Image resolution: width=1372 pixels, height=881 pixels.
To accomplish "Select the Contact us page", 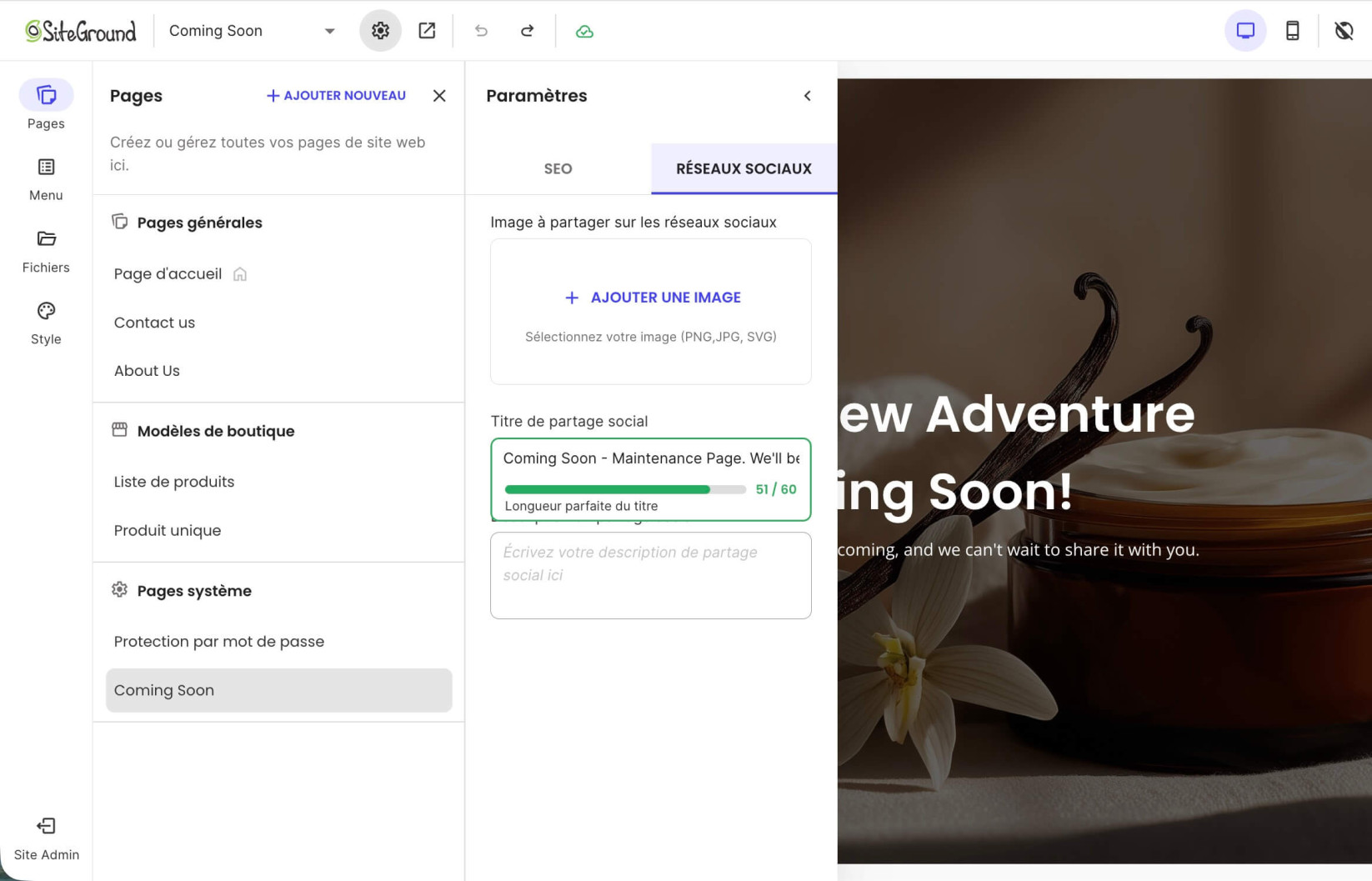I will tap(154, 323).
